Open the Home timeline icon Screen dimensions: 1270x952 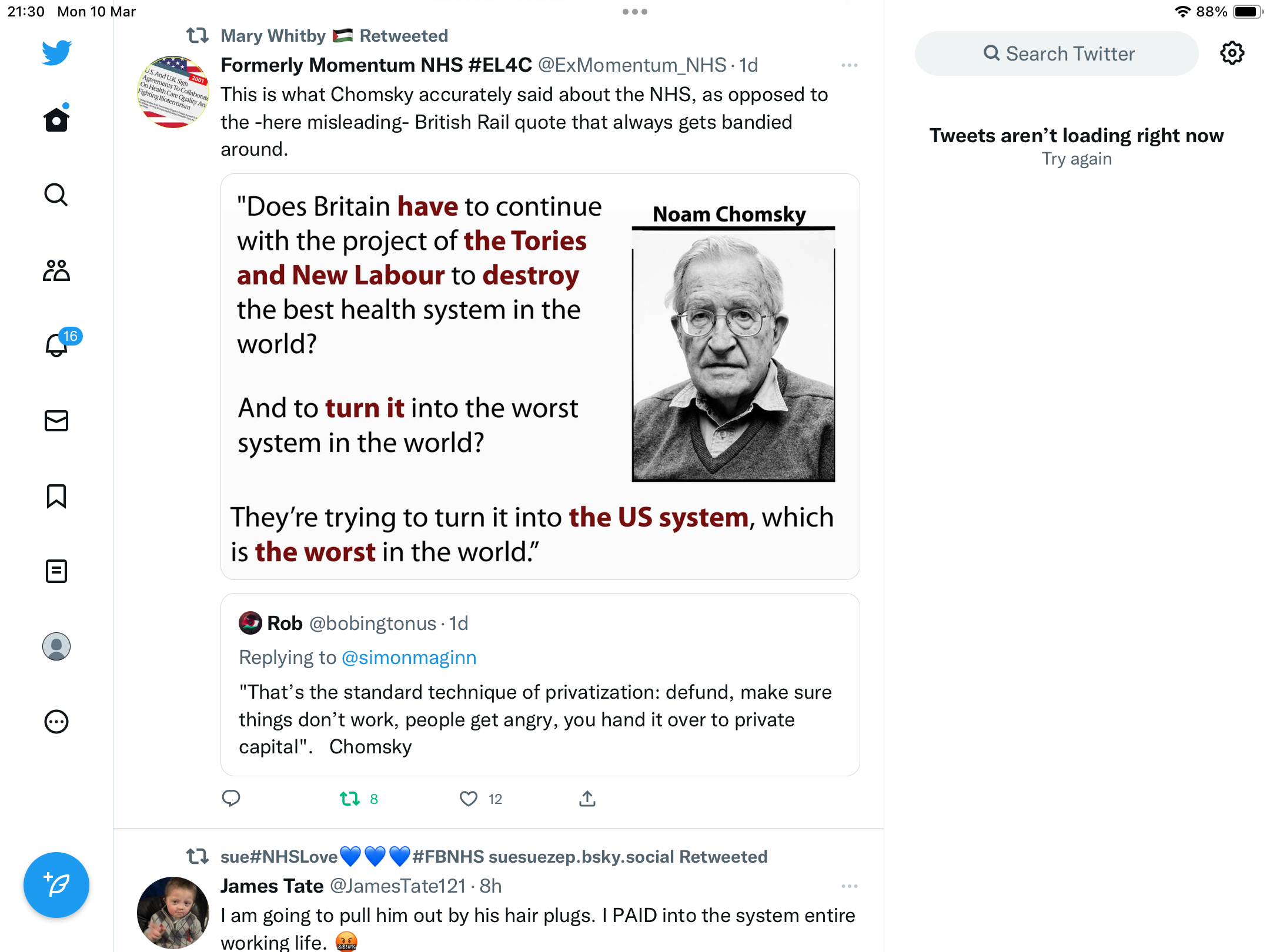click(x=56, y=119)
